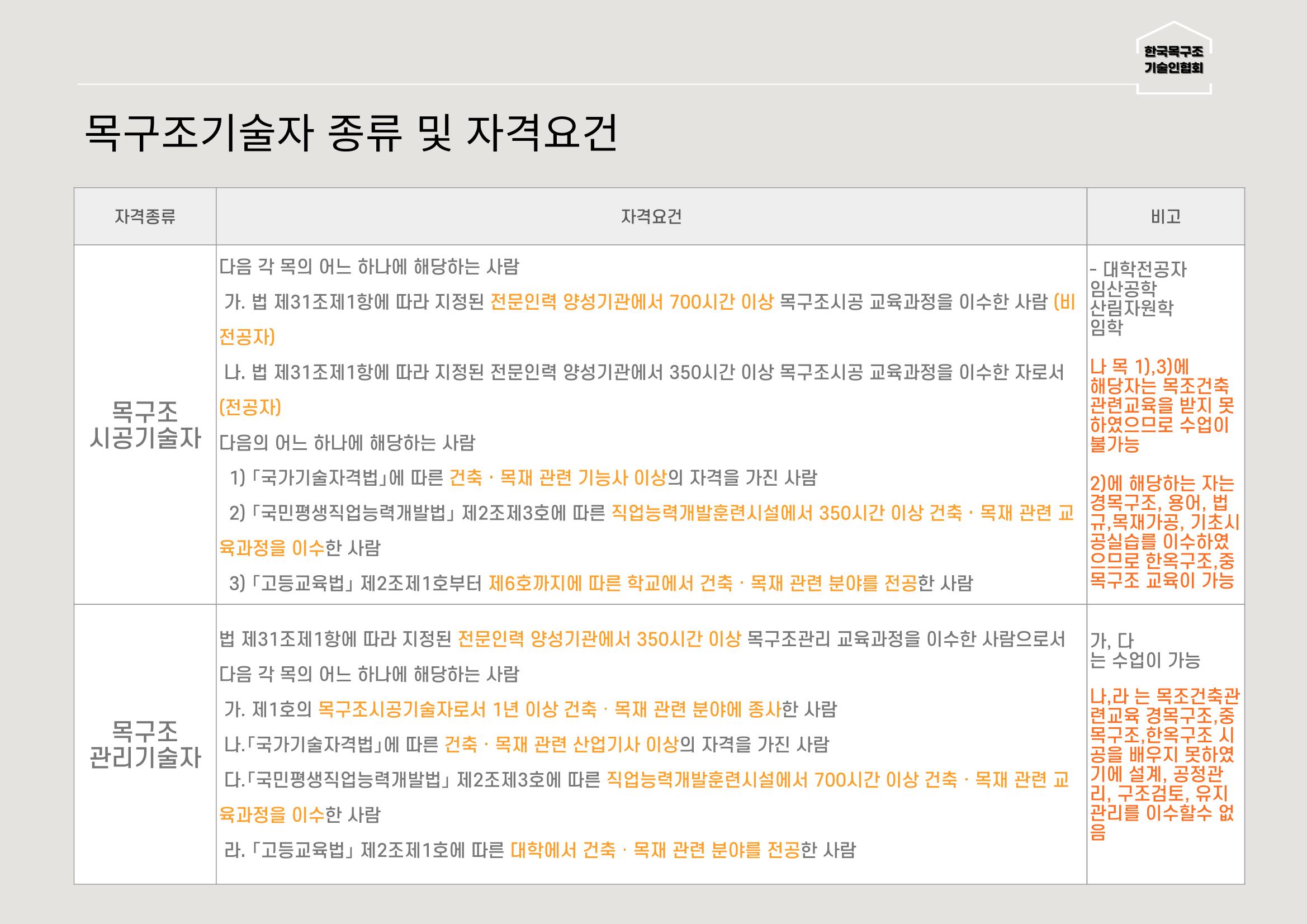Click the 한국목구조 기술인협회 house logo
Viewport: 1307px width, 924px height.
click(1174, 59)
